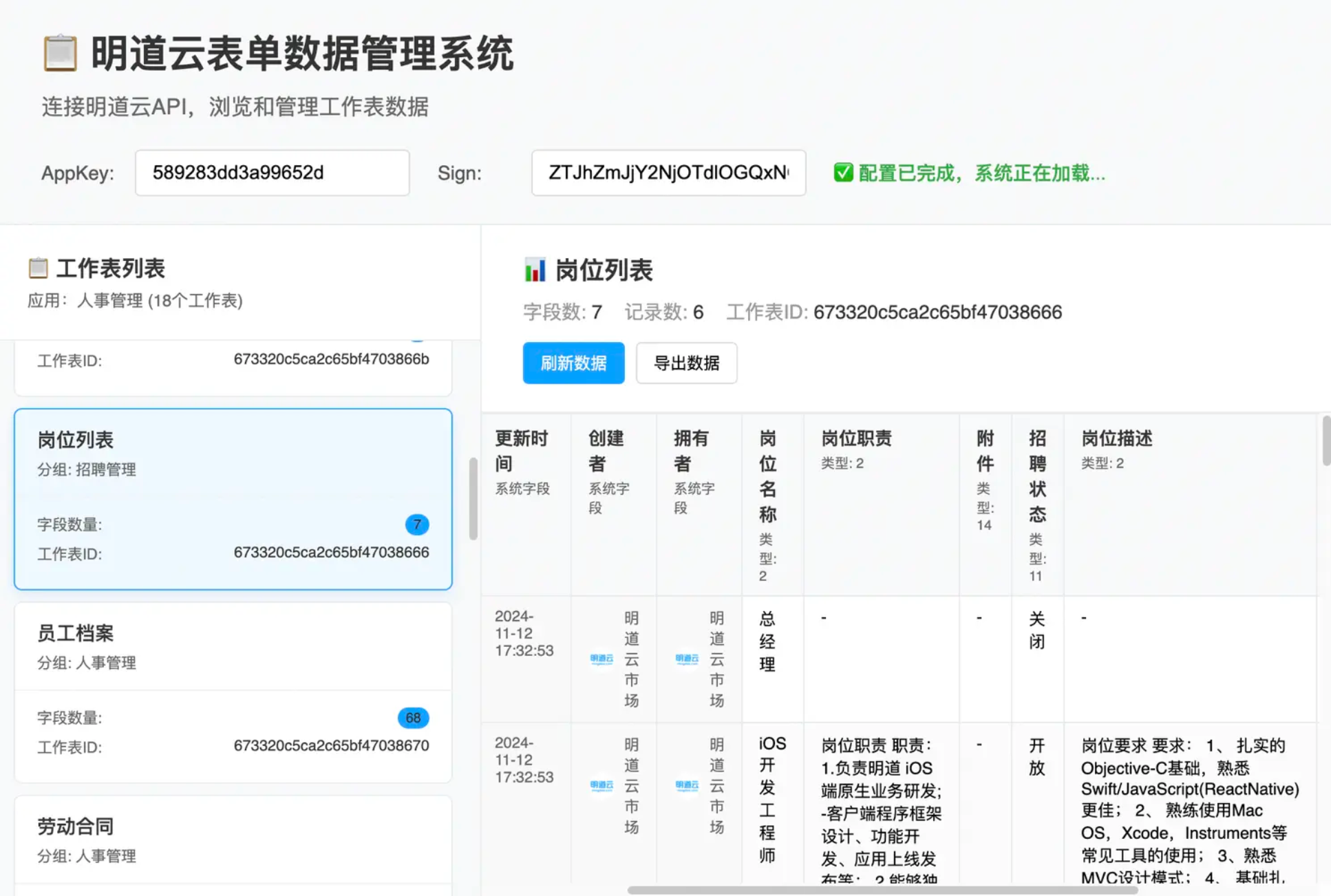Focus the Sign input field

click(x=668, y=173)
